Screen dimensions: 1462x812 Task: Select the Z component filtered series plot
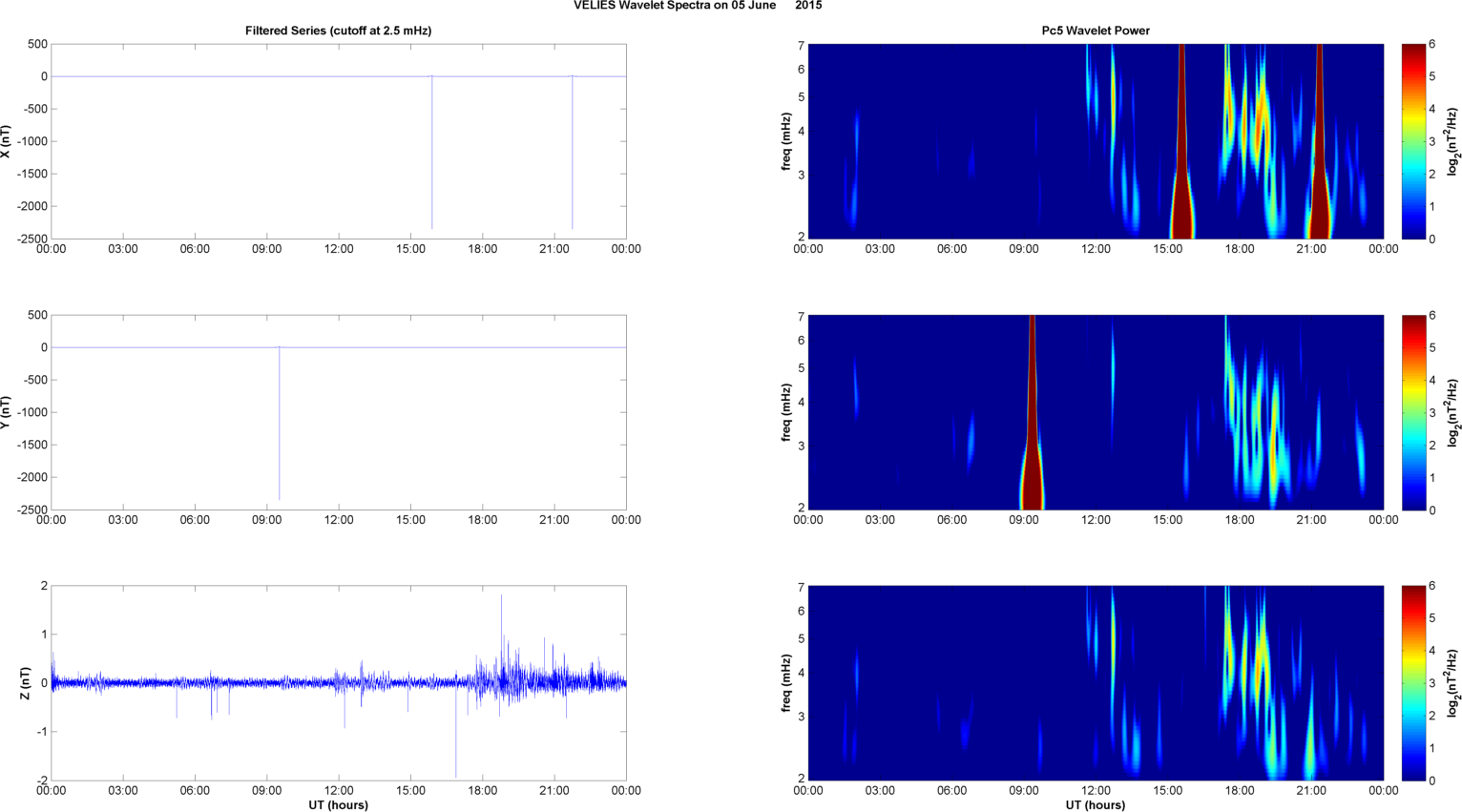pos(339,683)
